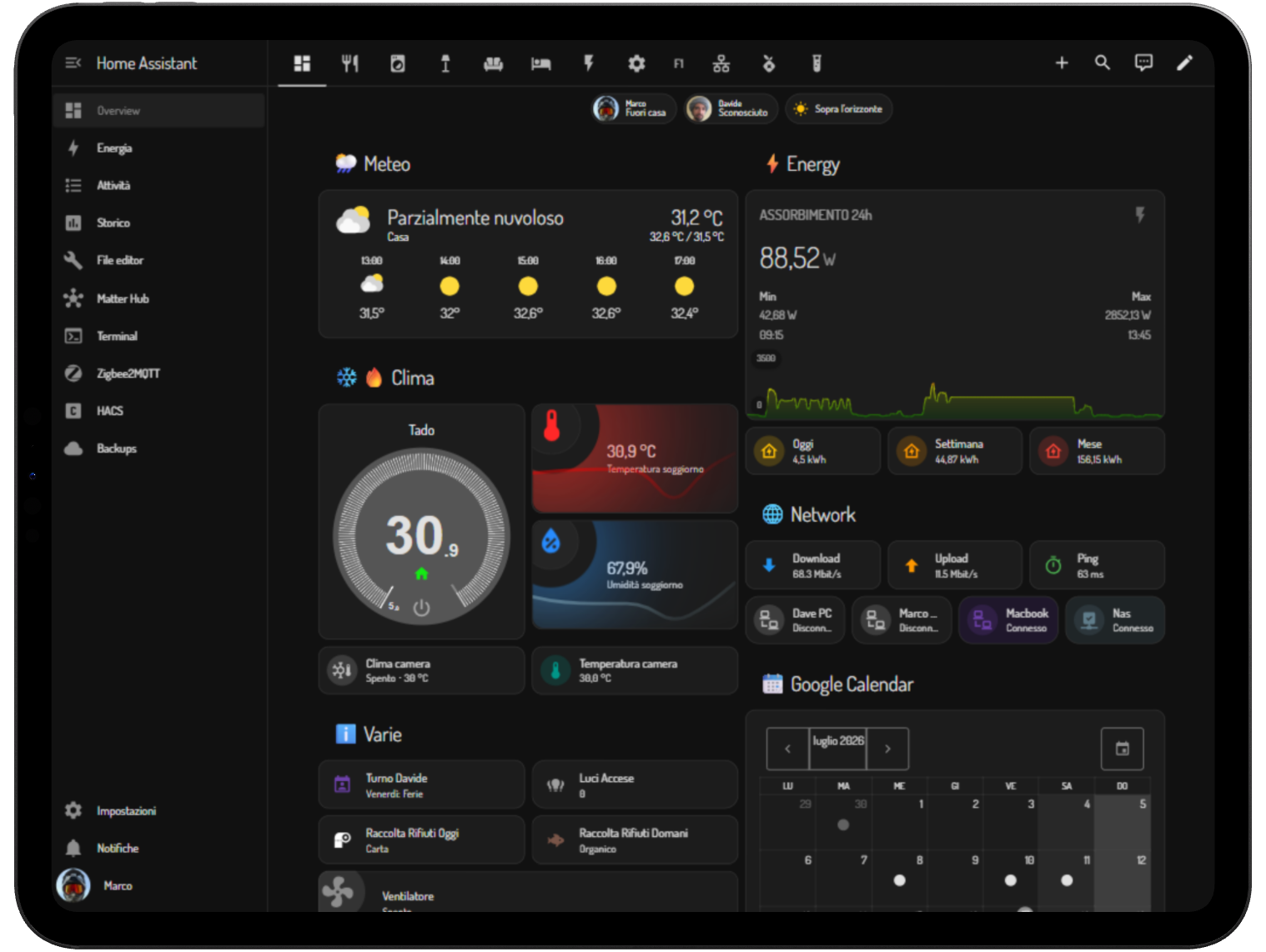Click the pencil edit dashboard icon
Screen dimensions: 1266x952
point(1184,63)
